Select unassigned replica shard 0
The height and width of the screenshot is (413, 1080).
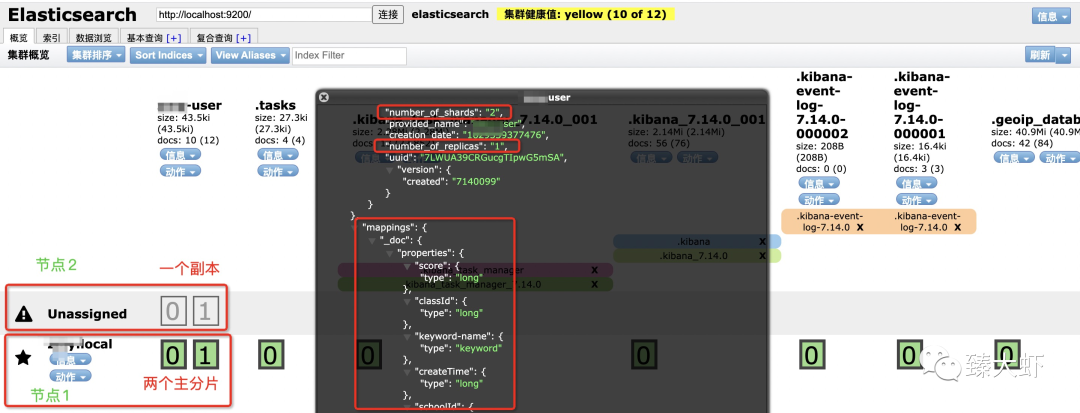point(173,313)
